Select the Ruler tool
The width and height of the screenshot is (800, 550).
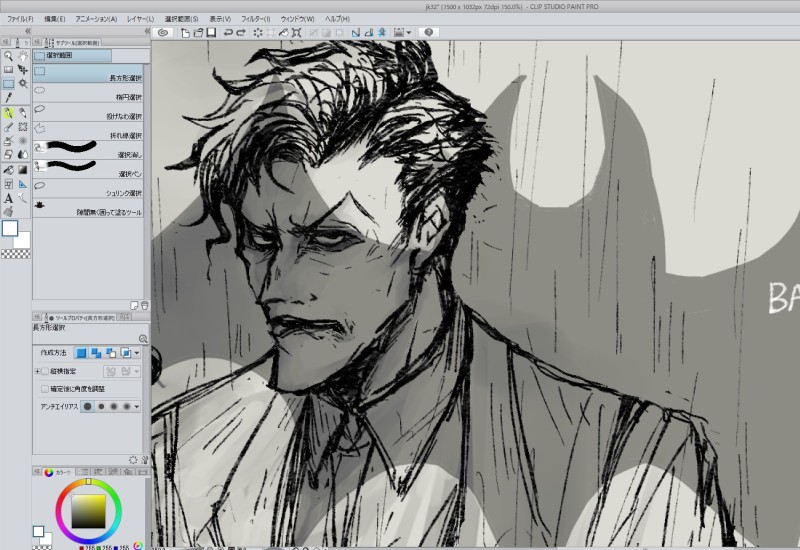[23, 184]
